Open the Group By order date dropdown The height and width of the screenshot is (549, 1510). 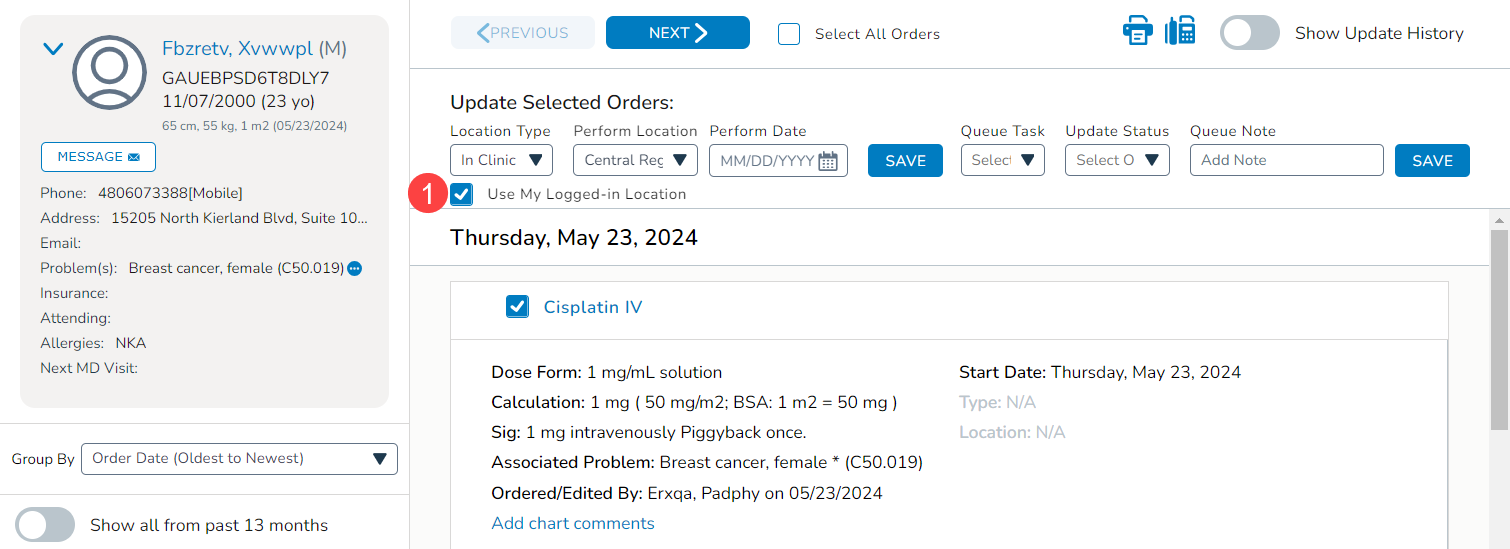[x=239, y=459]
